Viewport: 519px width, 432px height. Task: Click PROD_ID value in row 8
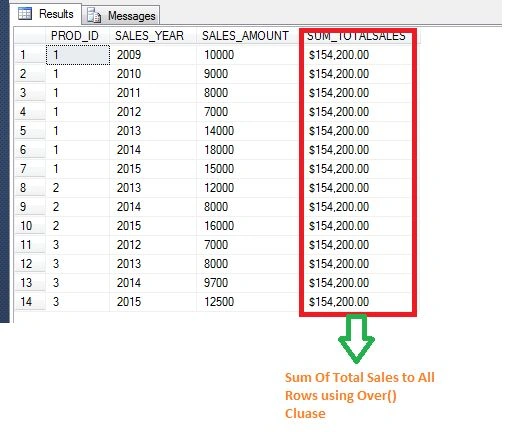click(x=78, y=188)
